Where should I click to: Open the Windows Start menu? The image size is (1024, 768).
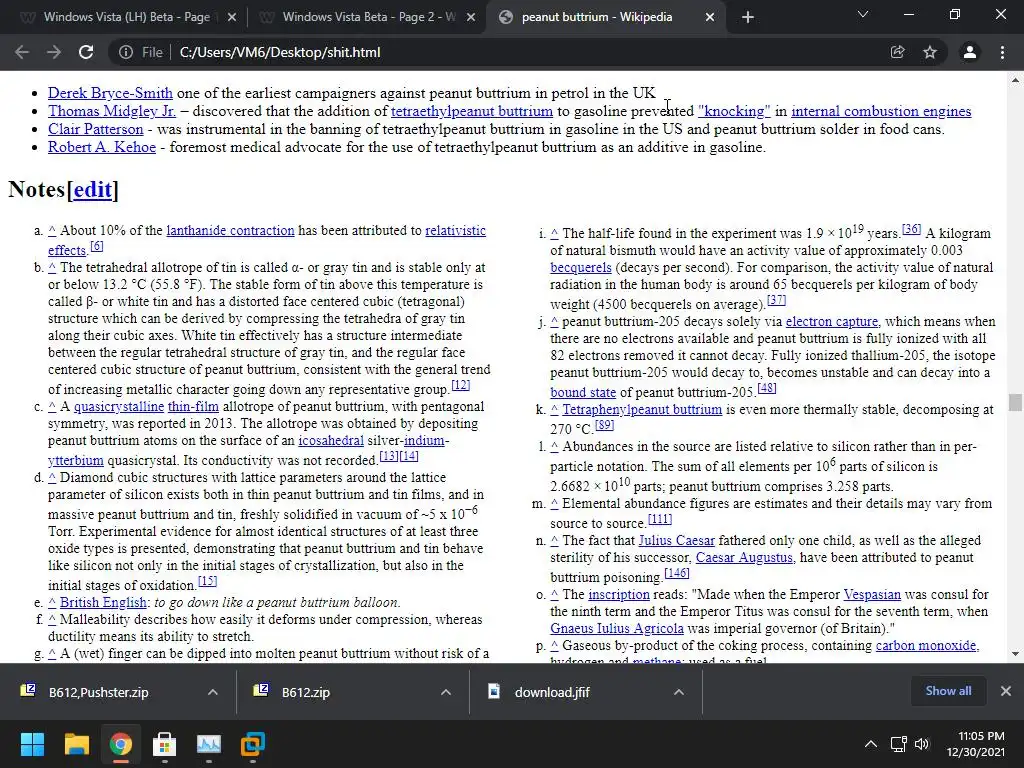[x=32, y=744]
